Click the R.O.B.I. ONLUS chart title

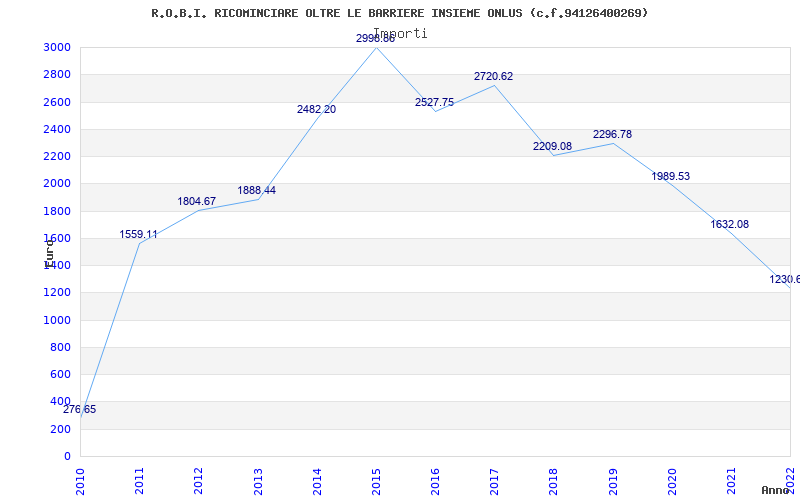399,13
